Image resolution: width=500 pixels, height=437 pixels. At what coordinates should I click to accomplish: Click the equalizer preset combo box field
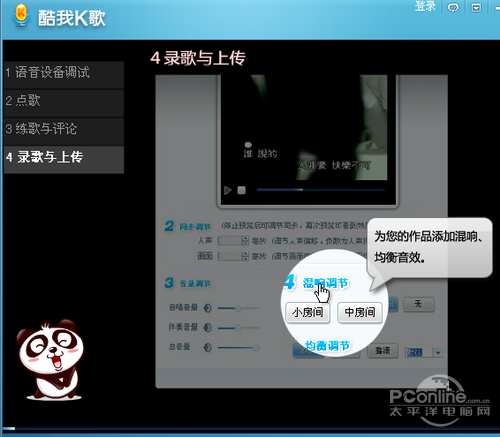[424, 352]
